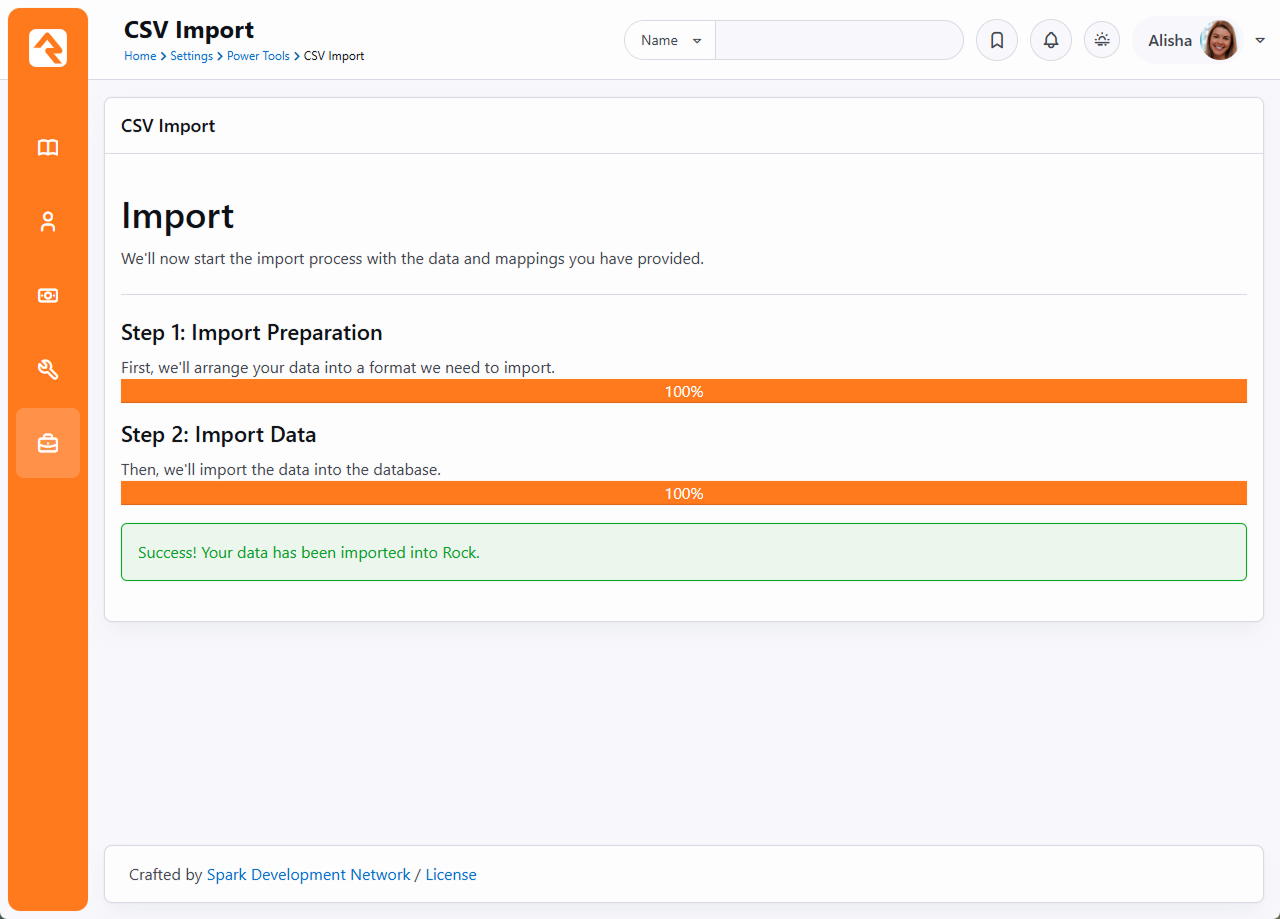Image resolution: width=1280 pixels, height=919 pixels.
Task: Open the Intranet book icon in sidebar
Action: coord(48,148)
